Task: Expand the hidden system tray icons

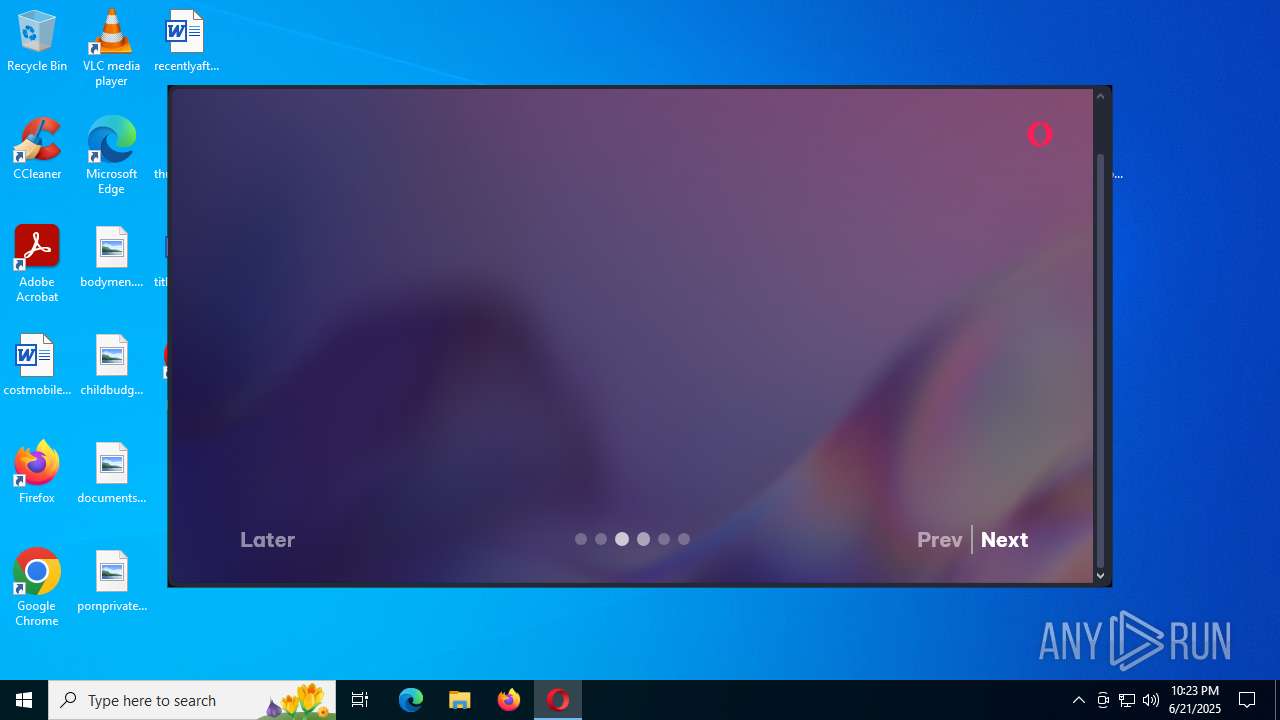Action: (1078, 700)
